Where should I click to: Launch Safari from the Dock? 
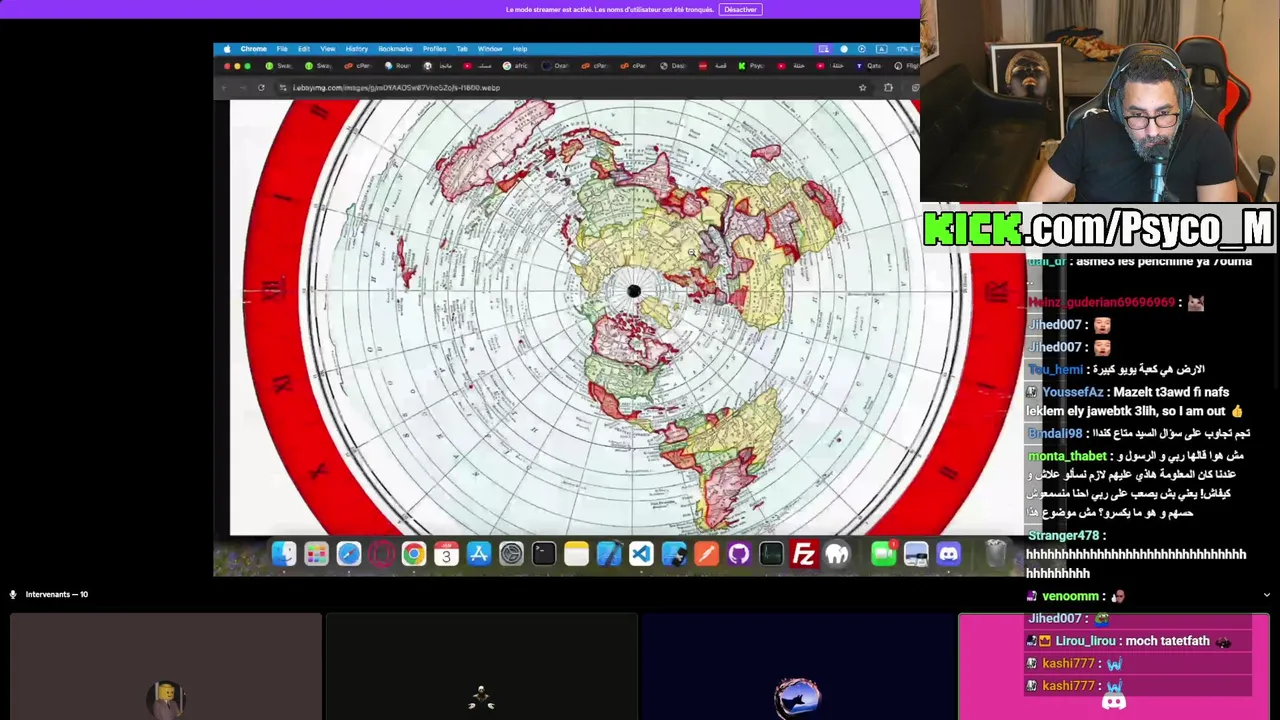click(349, 554)
